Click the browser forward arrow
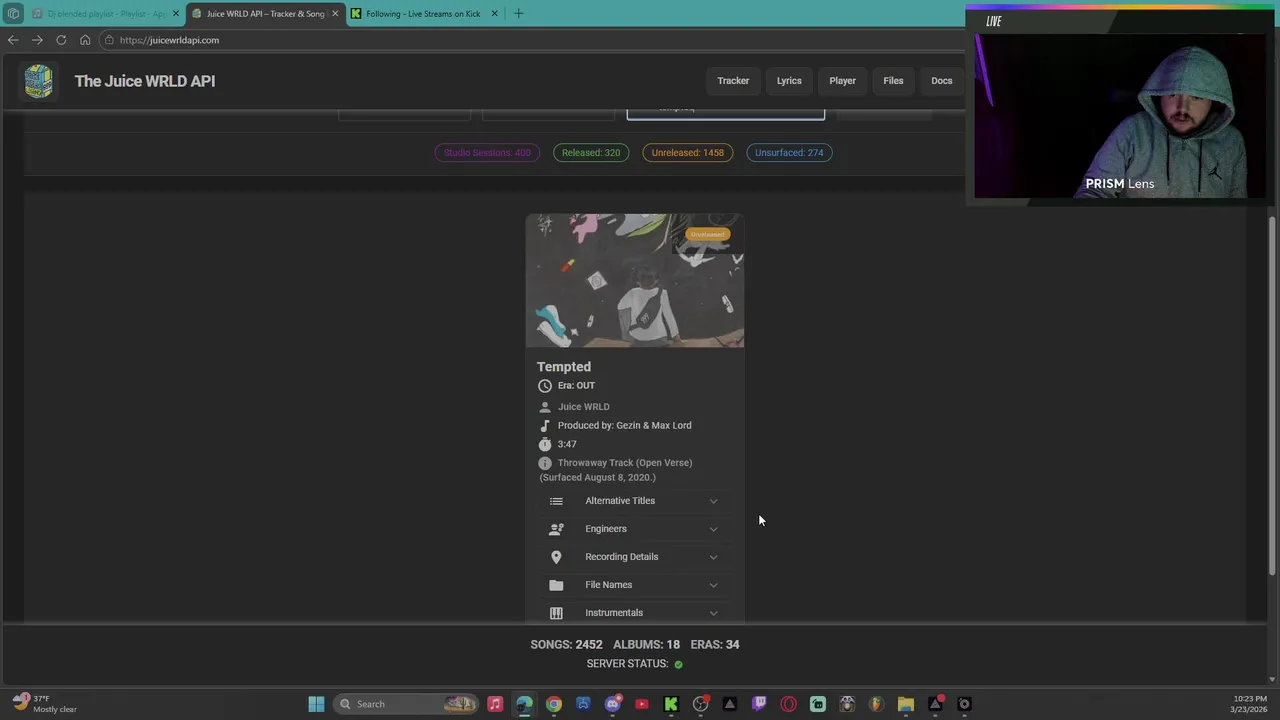Viewport: 1280px width, 720px height. (37, 40)
